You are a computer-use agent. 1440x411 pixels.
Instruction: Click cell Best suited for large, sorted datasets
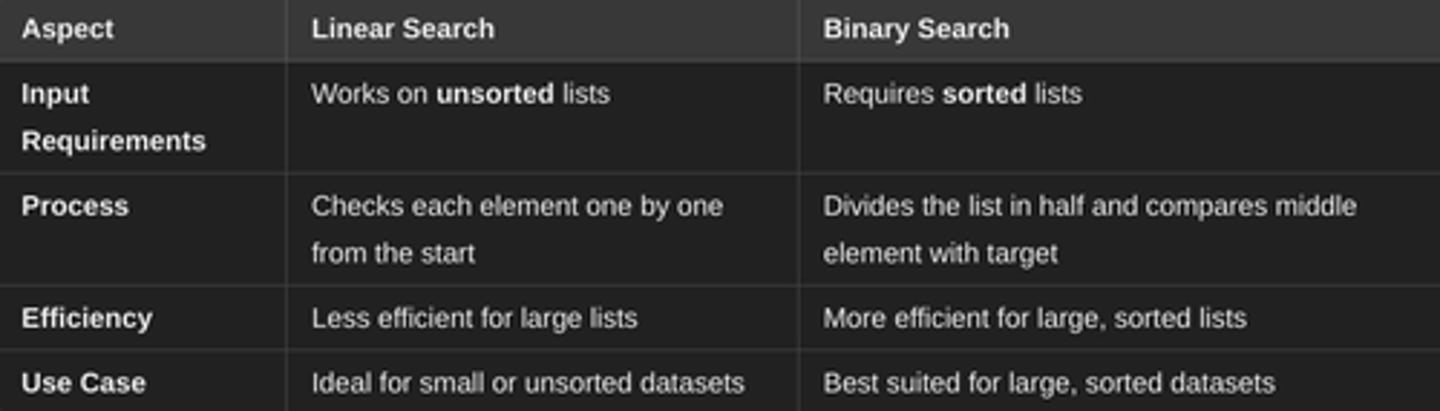coord(1049,383)
